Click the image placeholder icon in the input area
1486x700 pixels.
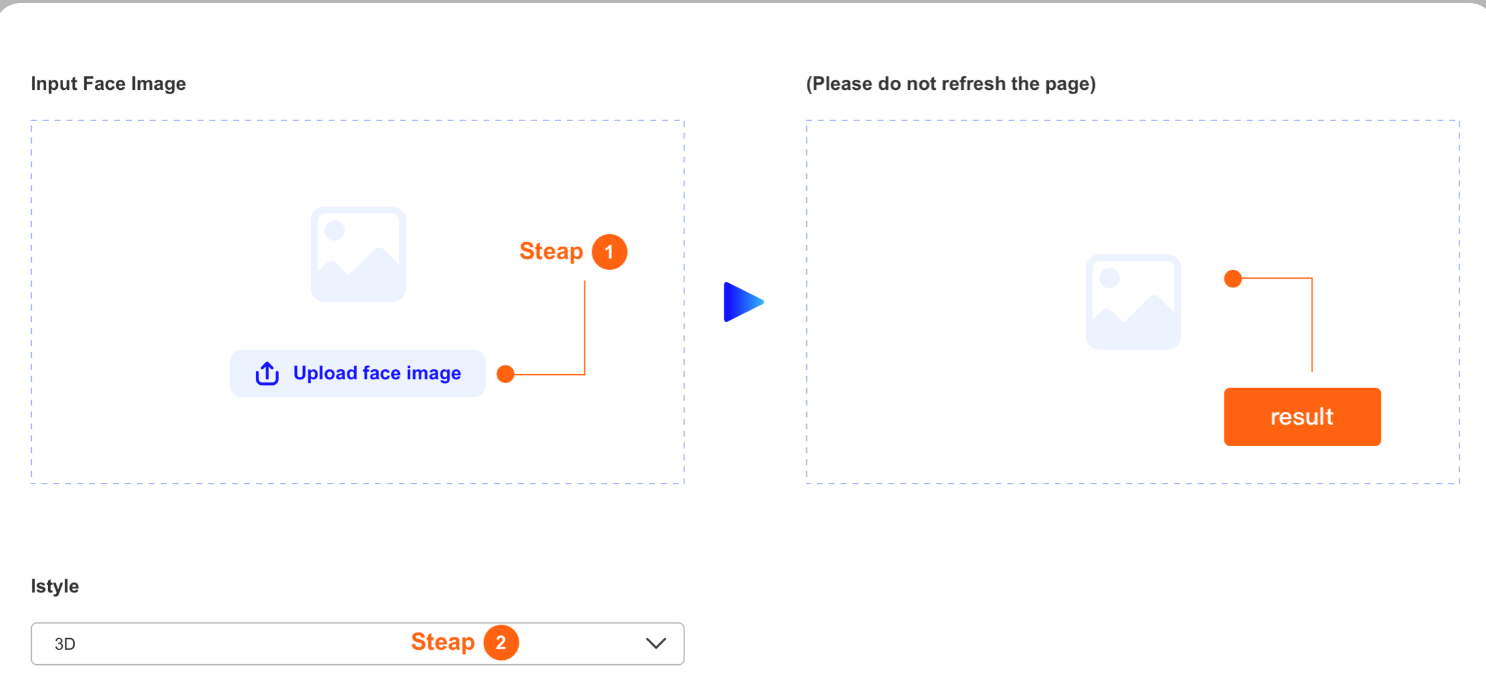(358, 254)
